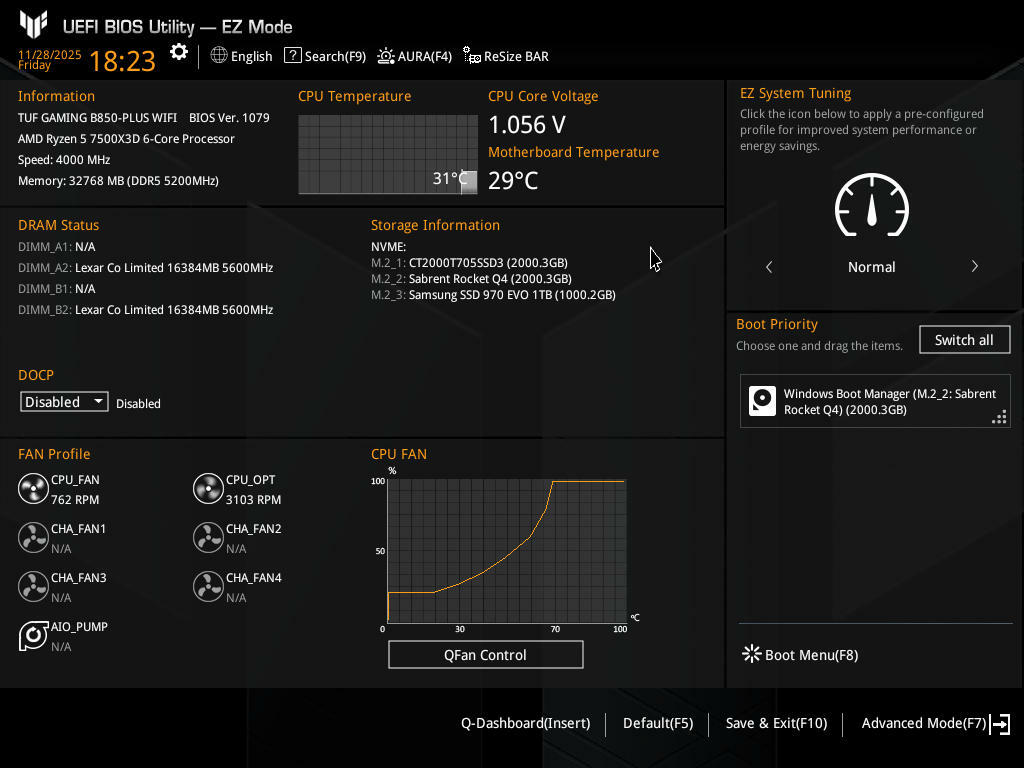This screenshot has height=768, width=1024.
Task: Open AURA (F4) lighting settings
Action: coord(414,56)
